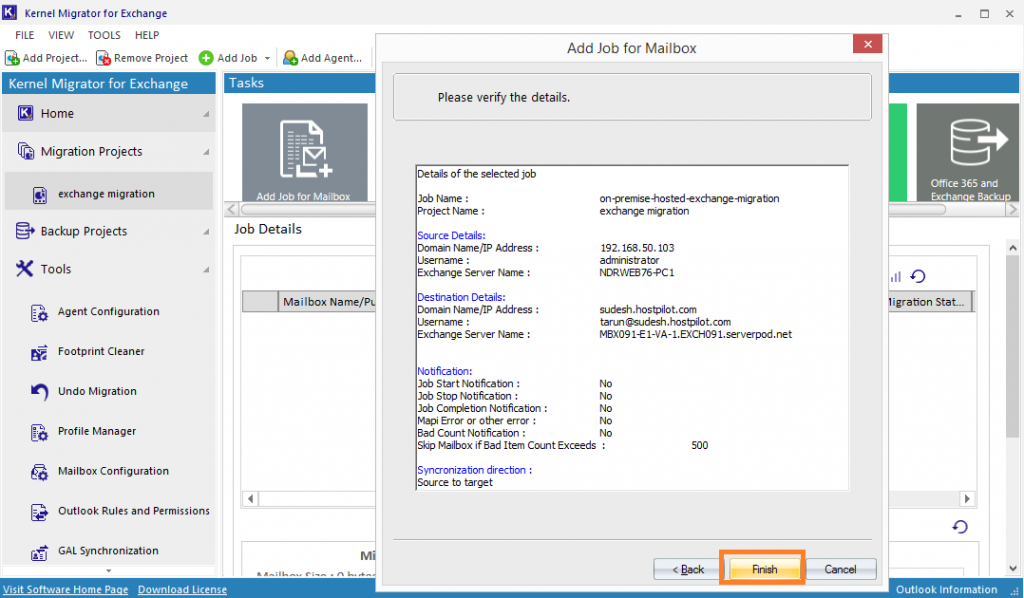Open the Add Job dropdown arrow

pos(266,58)
